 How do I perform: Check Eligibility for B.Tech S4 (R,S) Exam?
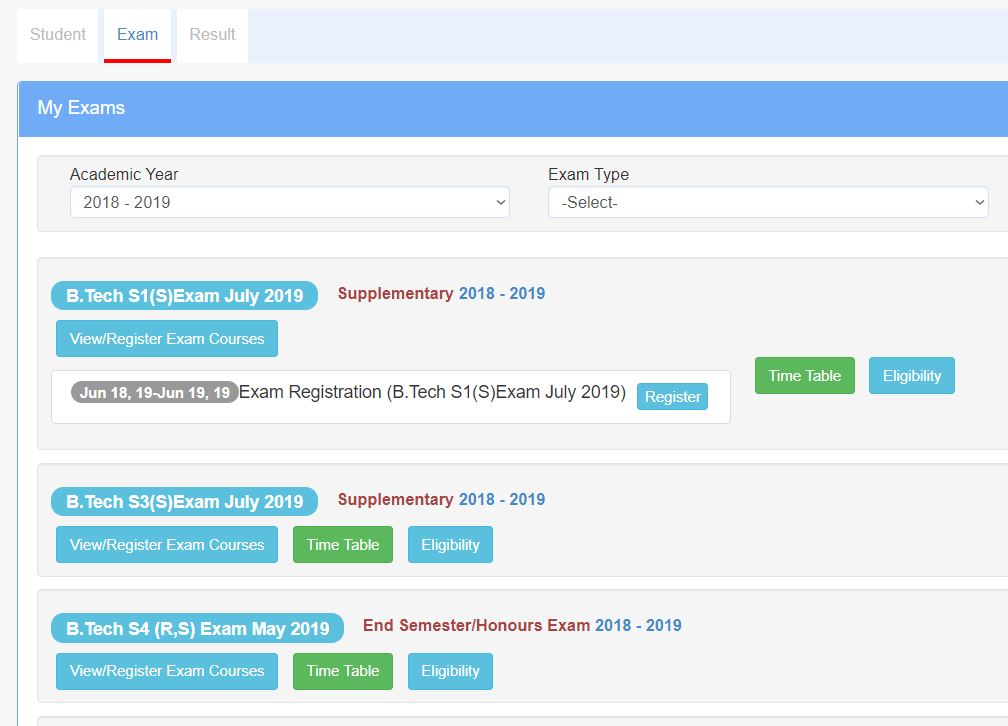click(x=450, y=671)
